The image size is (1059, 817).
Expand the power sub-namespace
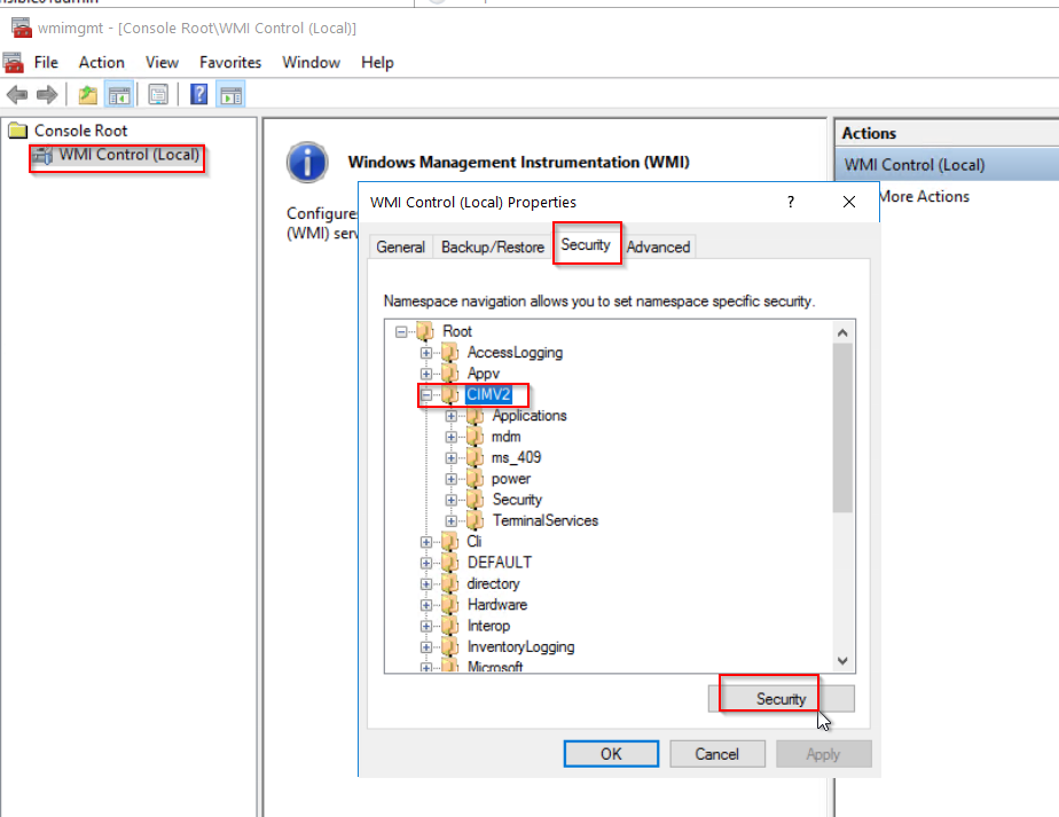pos(450,479)
